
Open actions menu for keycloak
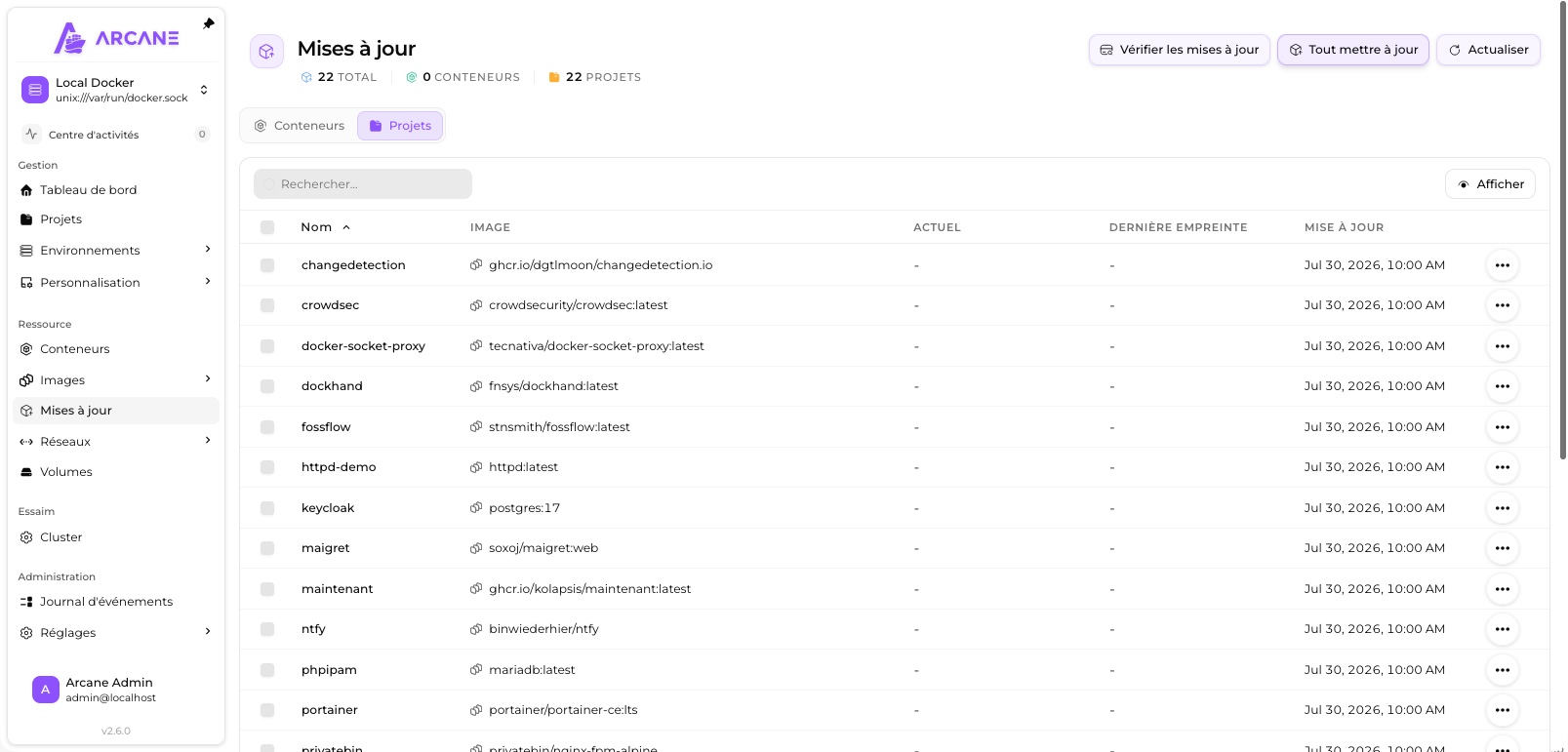pyautogui.click(x=1503, y=508)
